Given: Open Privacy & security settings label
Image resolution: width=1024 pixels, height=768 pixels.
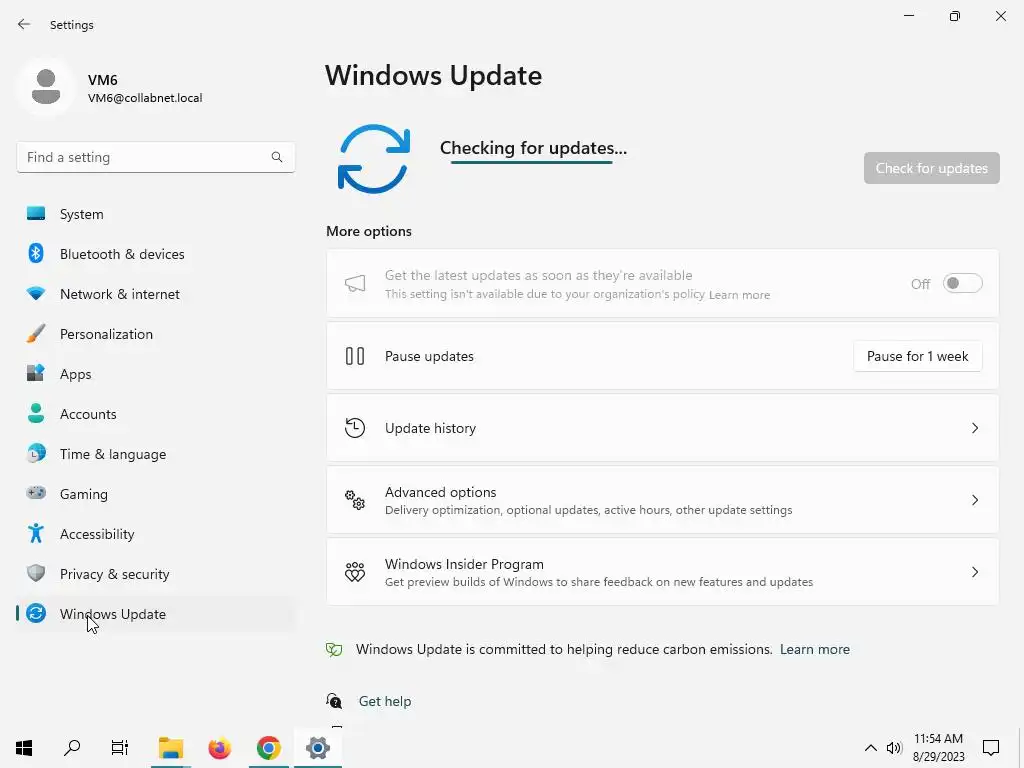Looking at the screenshot, I should coord(114,574).
